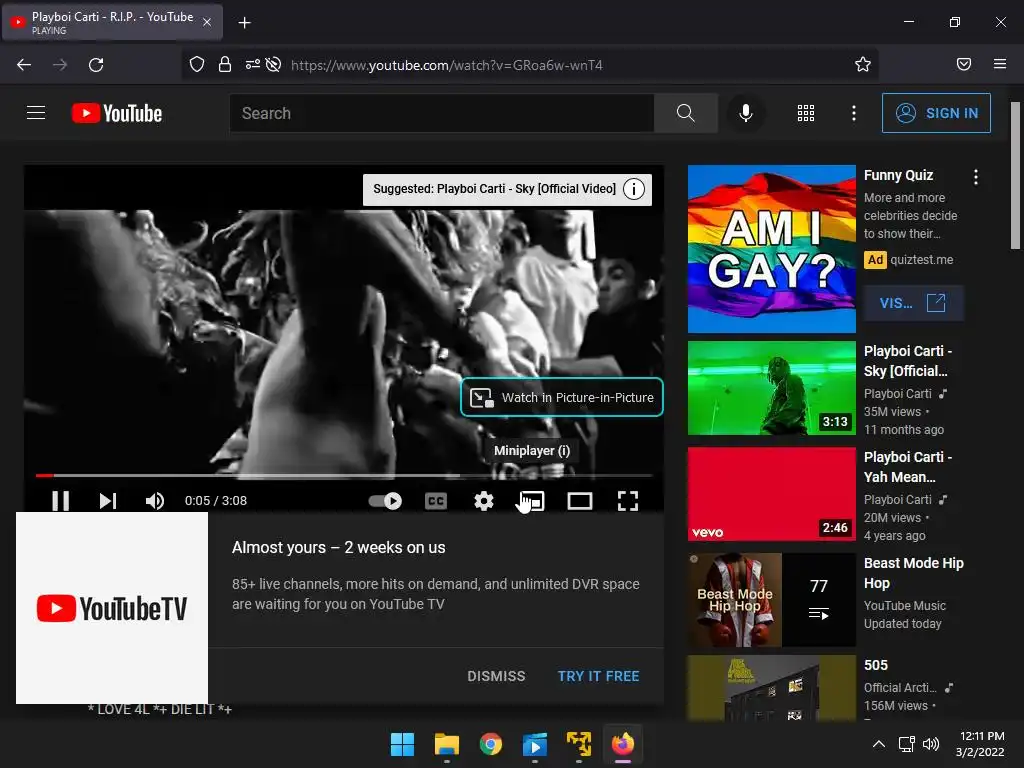
Task: Open site permissions icon
Action: (x=253, y=64)
